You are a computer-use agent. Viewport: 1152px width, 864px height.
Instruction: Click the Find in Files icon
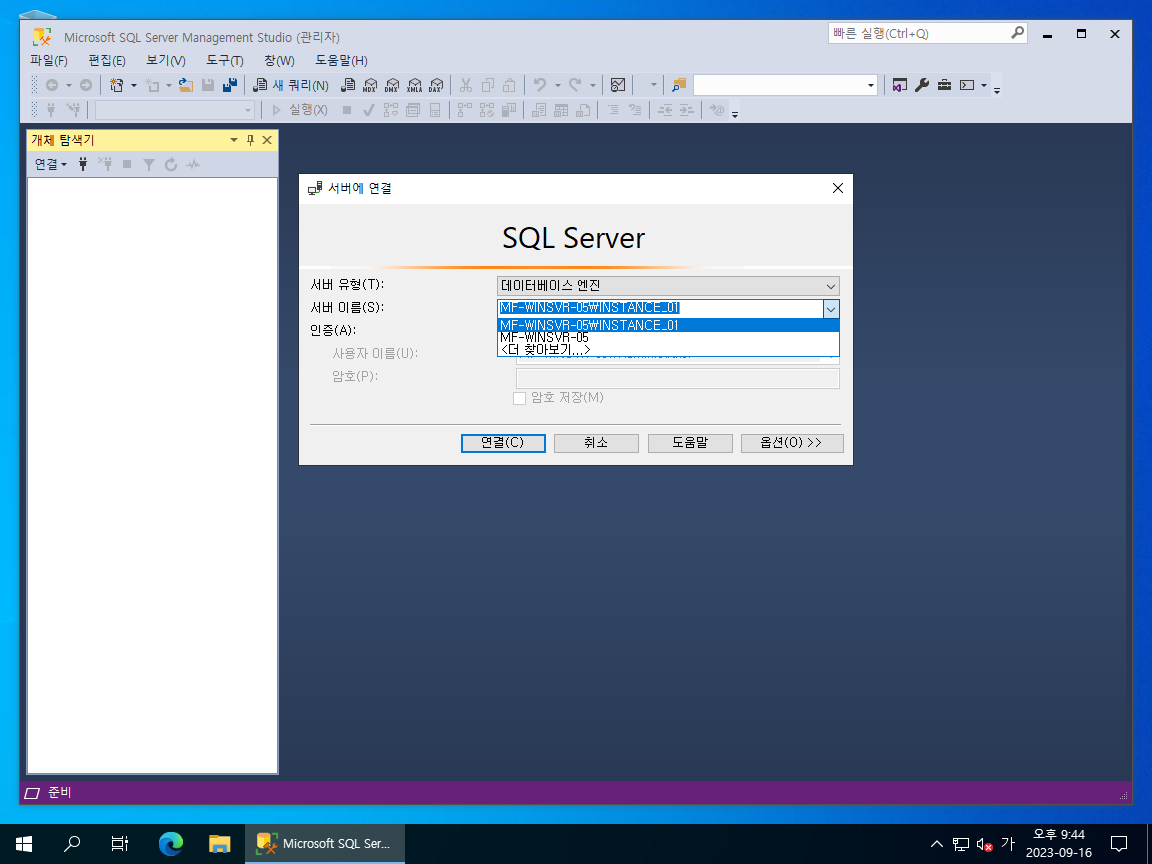pyautogui.click(x=679, y=85)
